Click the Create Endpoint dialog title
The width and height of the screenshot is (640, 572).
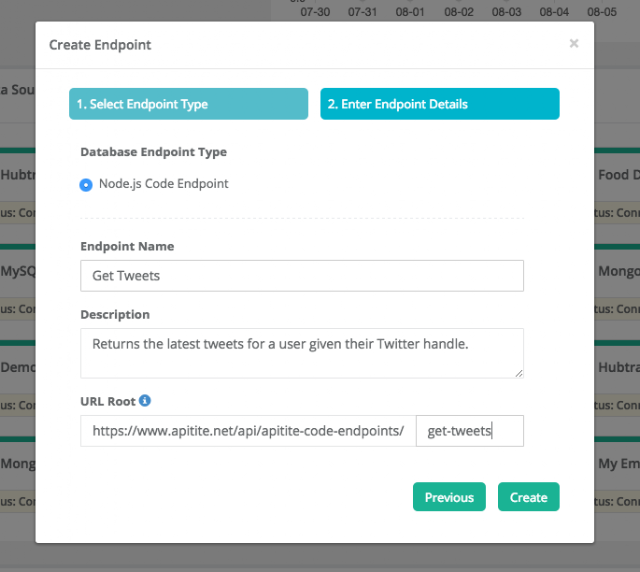tap(100, 45)
